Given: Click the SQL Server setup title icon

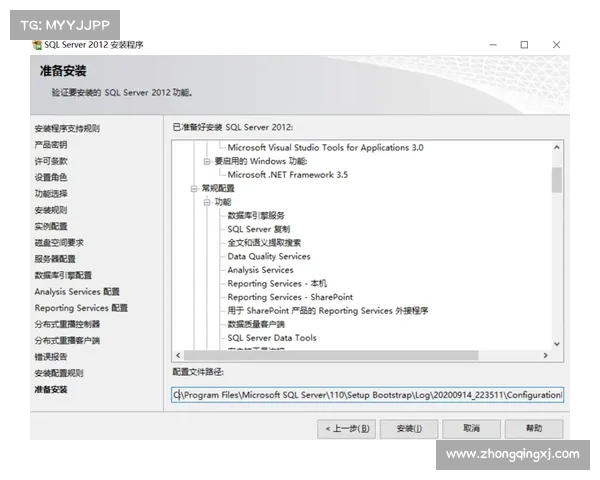Looking at the screenshot, I should coord(37,45).
